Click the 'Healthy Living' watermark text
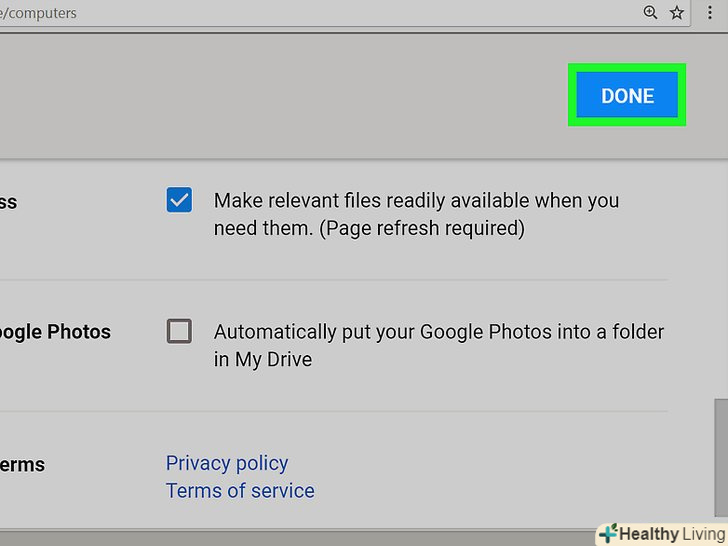 pos(670,534)
